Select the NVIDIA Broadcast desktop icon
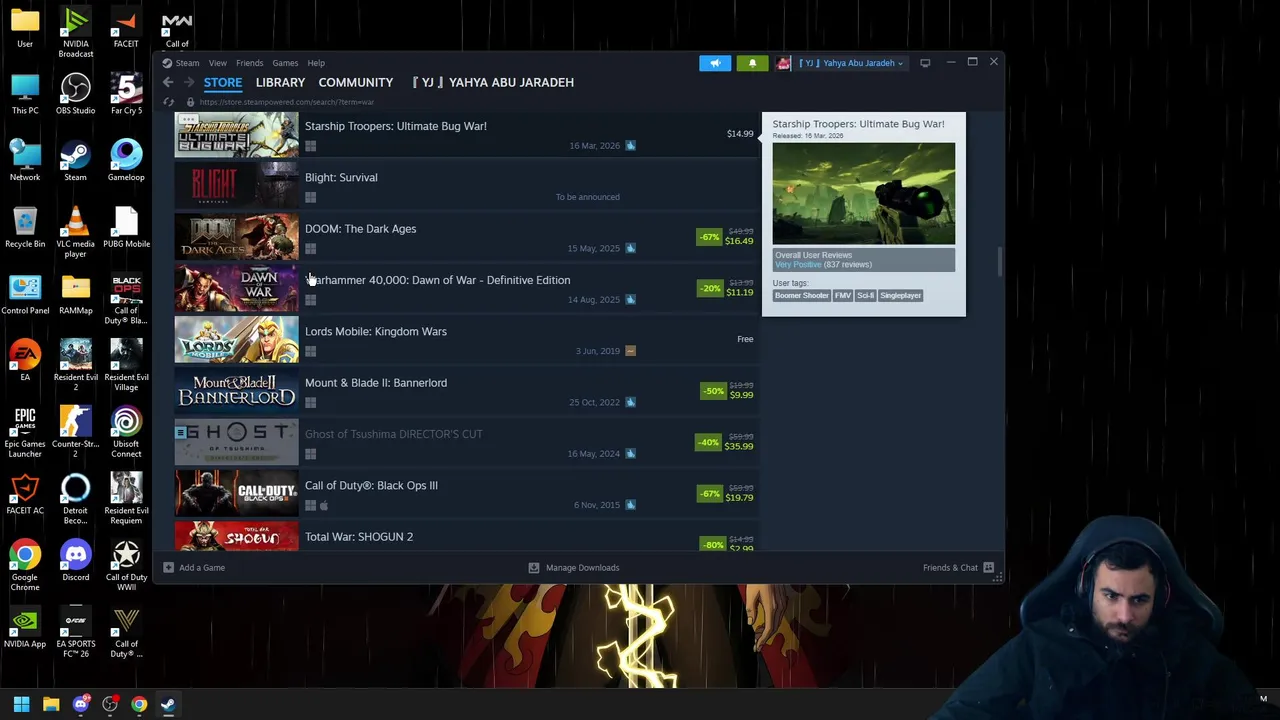This screenshot has height=720, width=1280. 75,32
